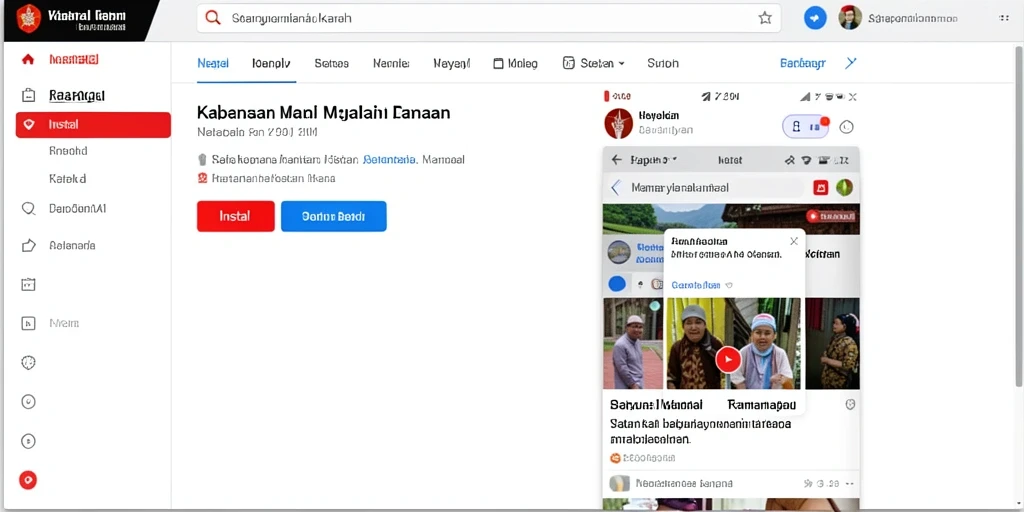
Task: Focus the preview Memarylanalanfaal search field
Action: 713,188
